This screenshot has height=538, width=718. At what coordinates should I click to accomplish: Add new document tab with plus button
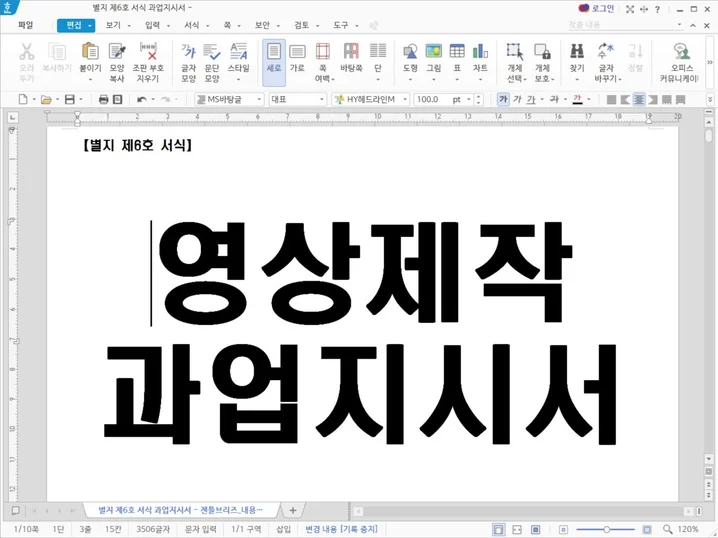293,510
